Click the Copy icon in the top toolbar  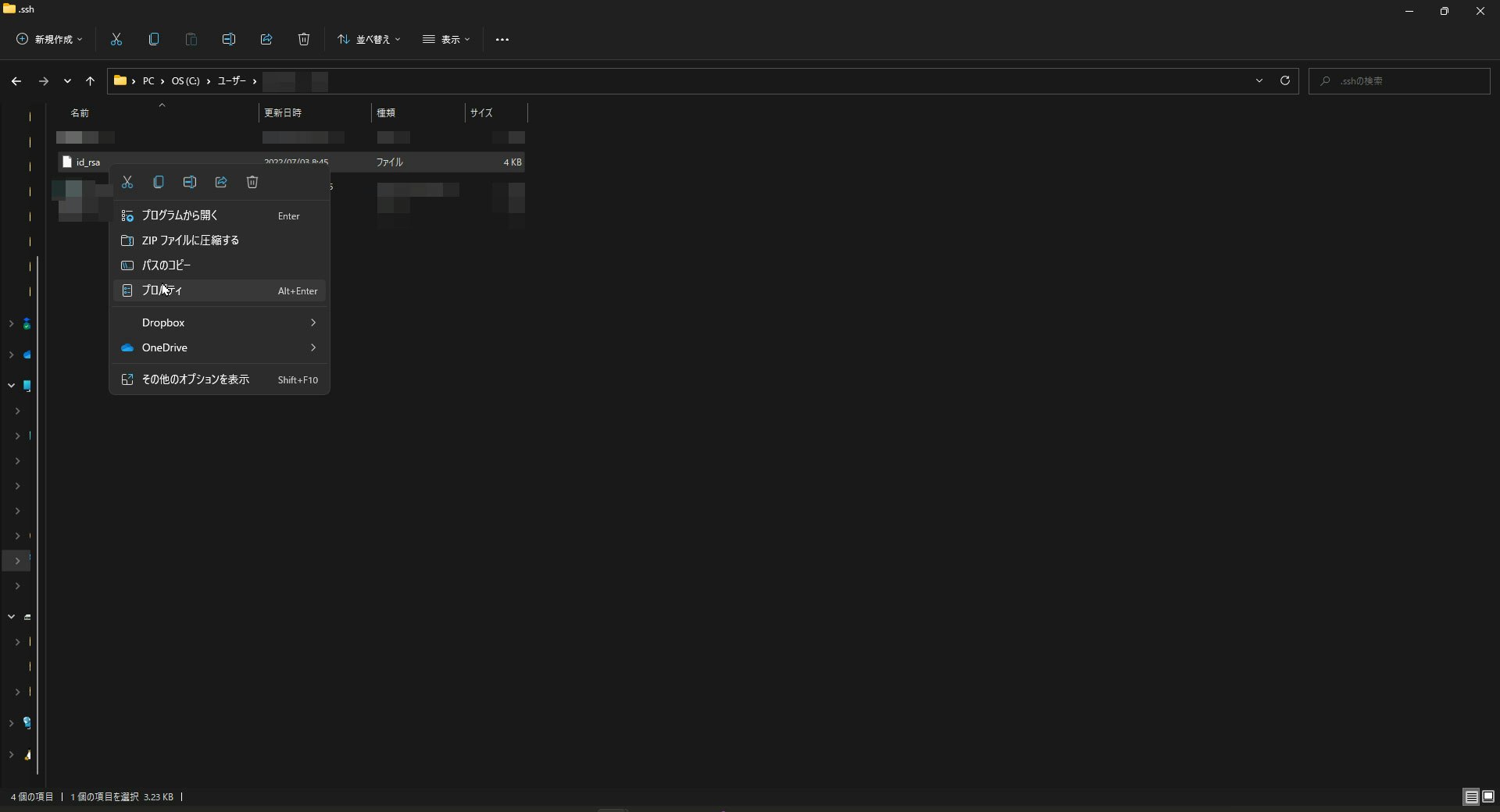coord(154,39)
